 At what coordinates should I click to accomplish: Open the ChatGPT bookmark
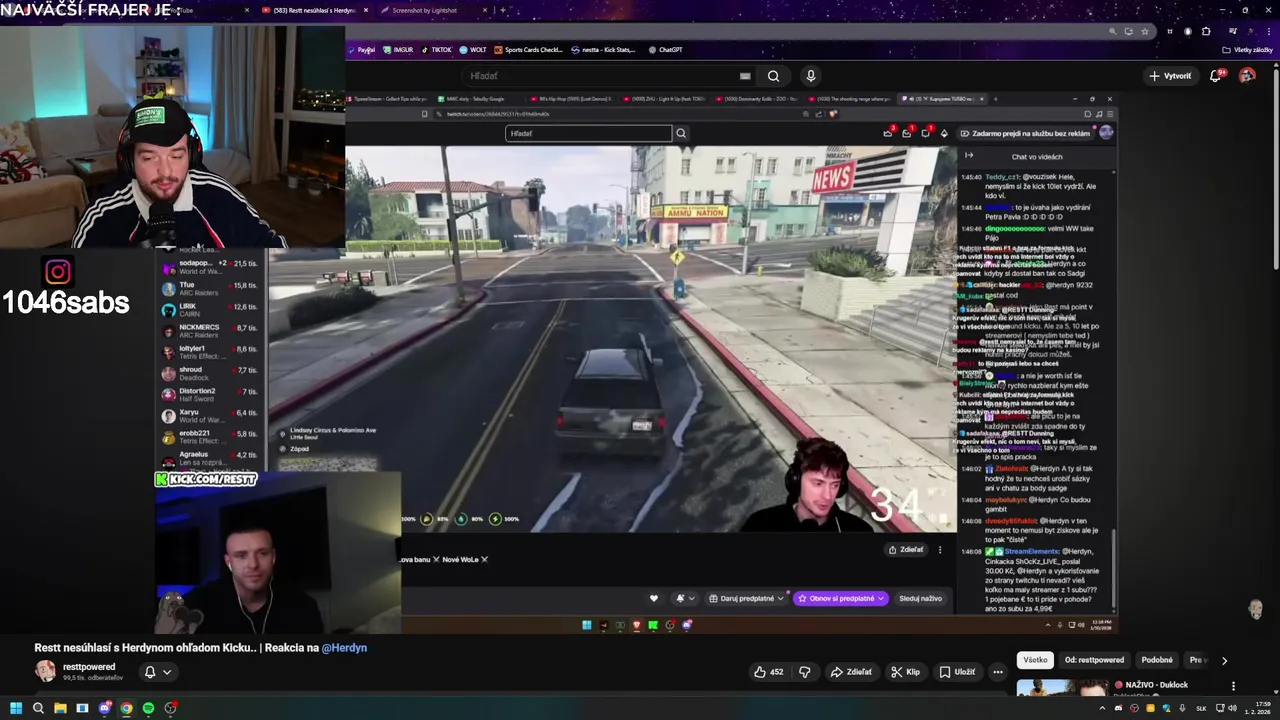666,49
